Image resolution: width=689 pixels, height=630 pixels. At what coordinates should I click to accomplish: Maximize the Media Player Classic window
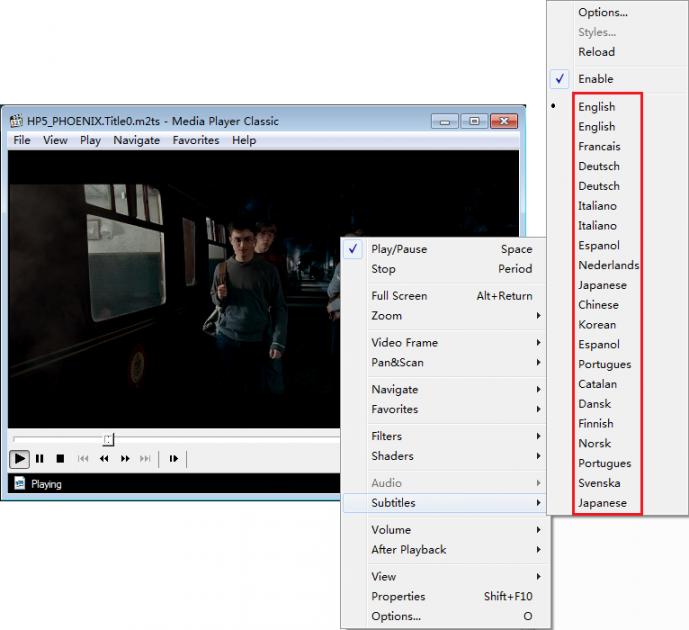pos(474,121)
